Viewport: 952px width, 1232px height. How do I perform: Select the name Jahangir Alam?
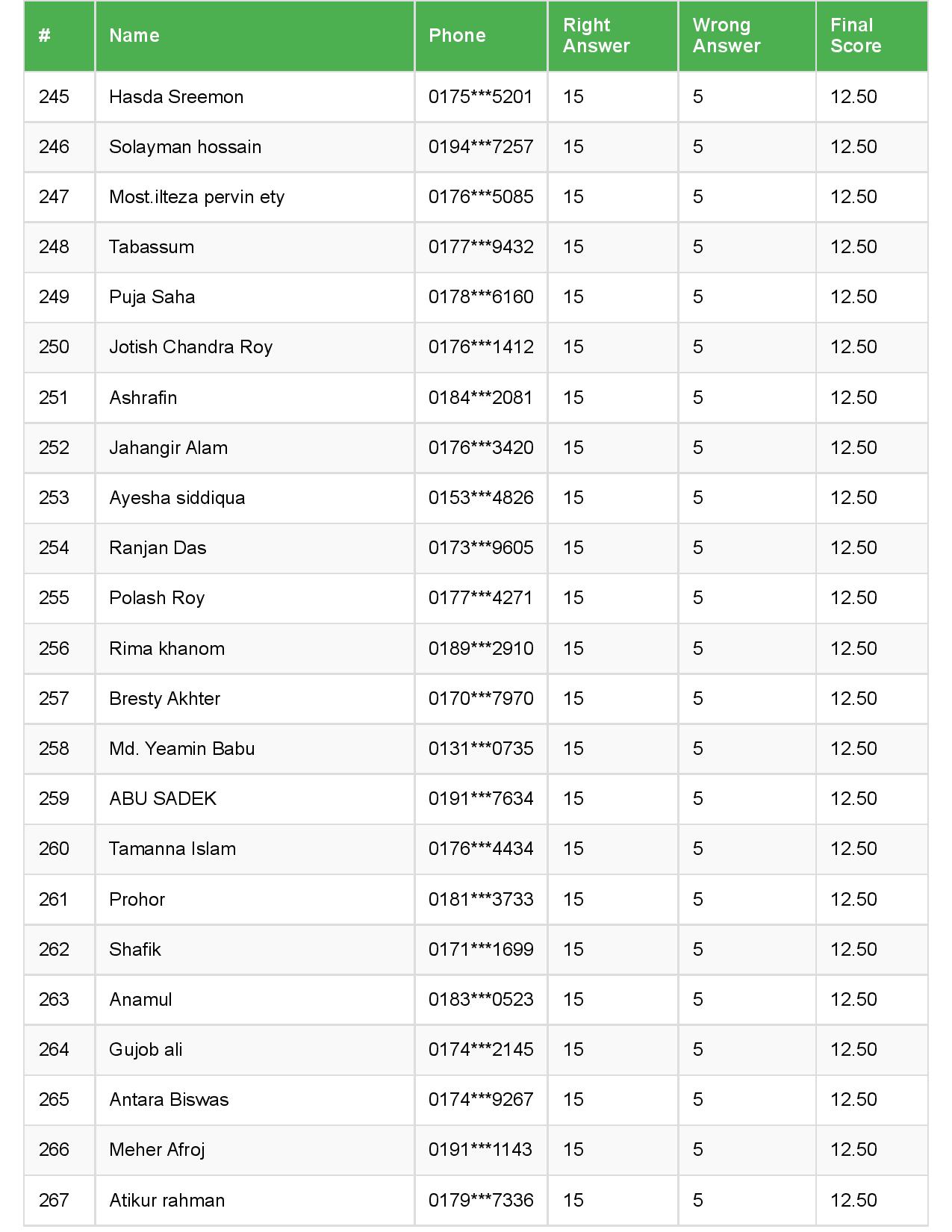pos(168,448)
